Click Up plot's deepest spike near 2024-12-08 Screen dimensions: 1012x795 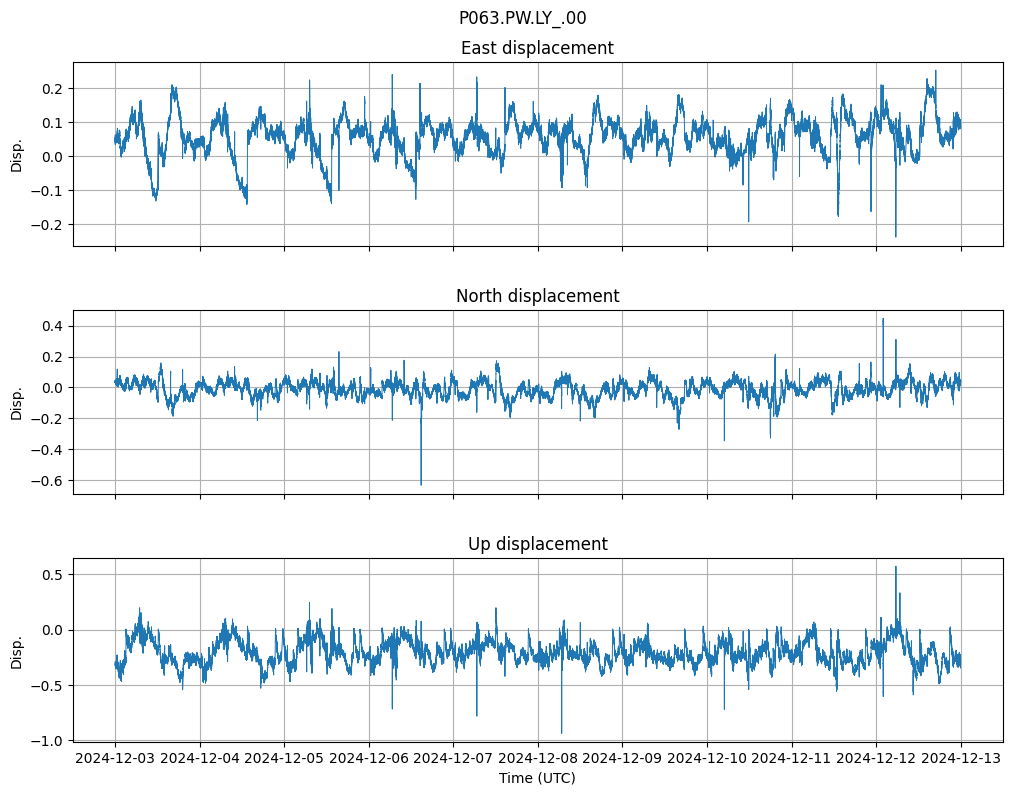pos(561,732)
